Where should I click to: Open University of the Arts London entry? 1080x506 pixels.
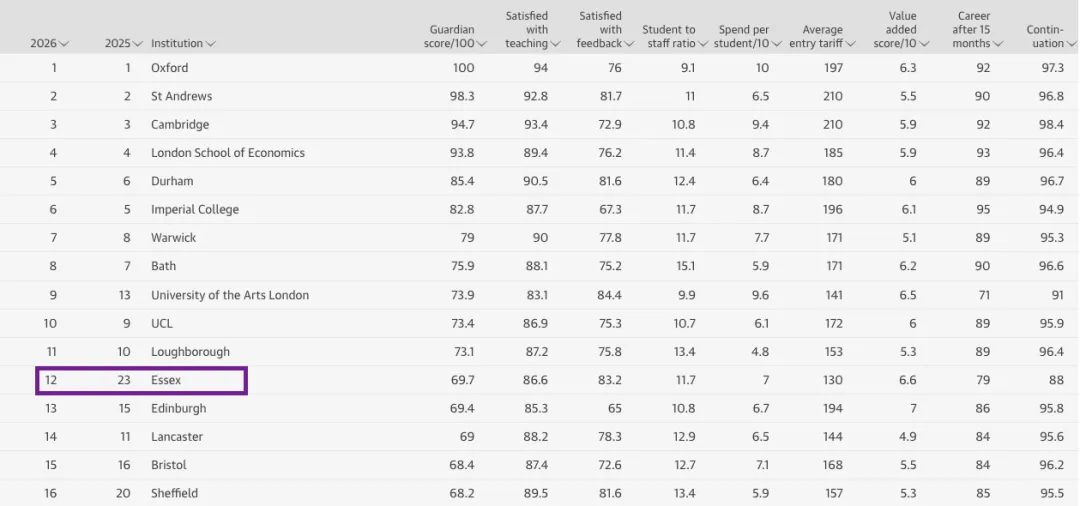[229, 295]
